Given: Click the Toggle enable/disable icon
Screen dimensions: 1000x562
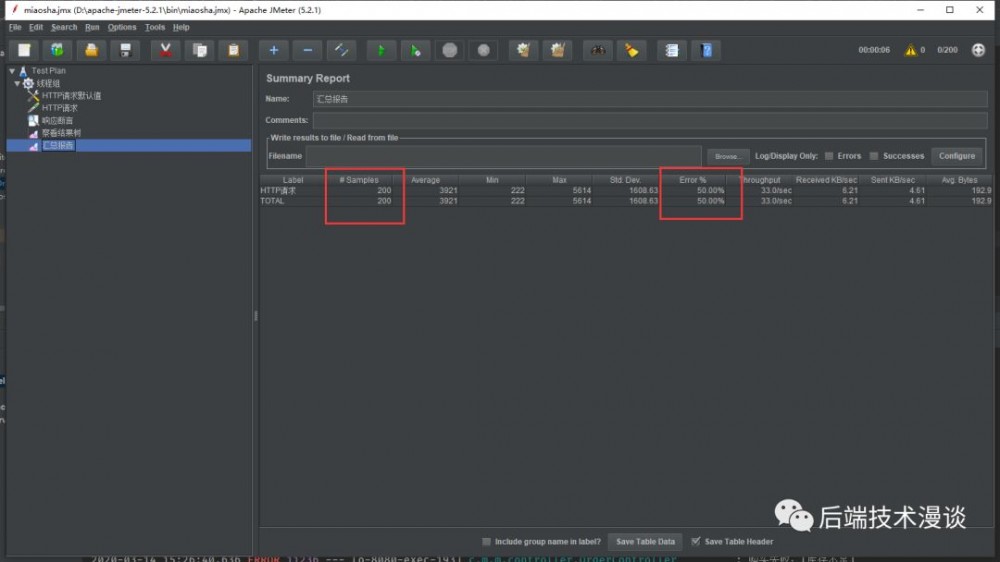Looking at the screenshot, I should [341, 50].
